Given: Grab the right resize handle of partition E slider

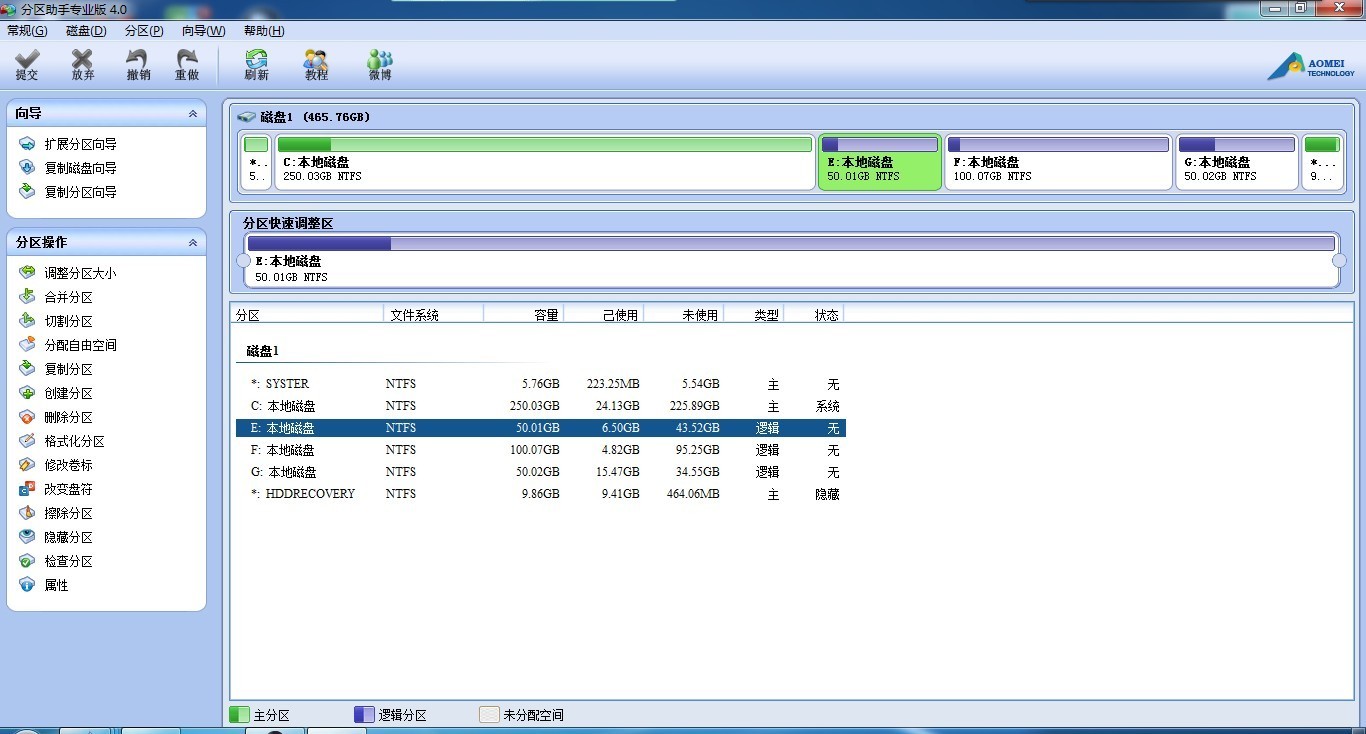Looking at the screenshot, I should [1340, 261].
